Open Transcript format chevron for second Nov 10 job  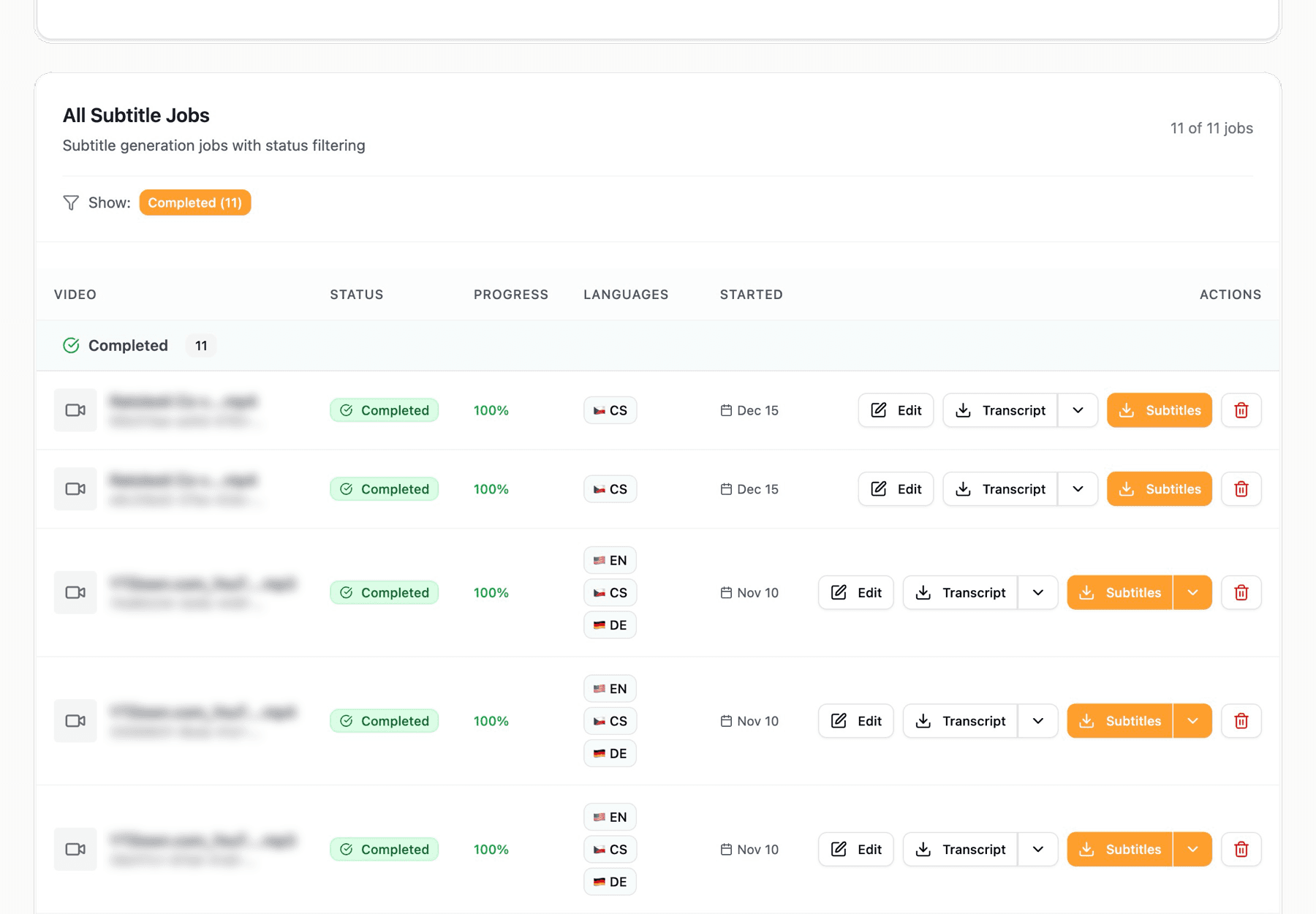1037,721
